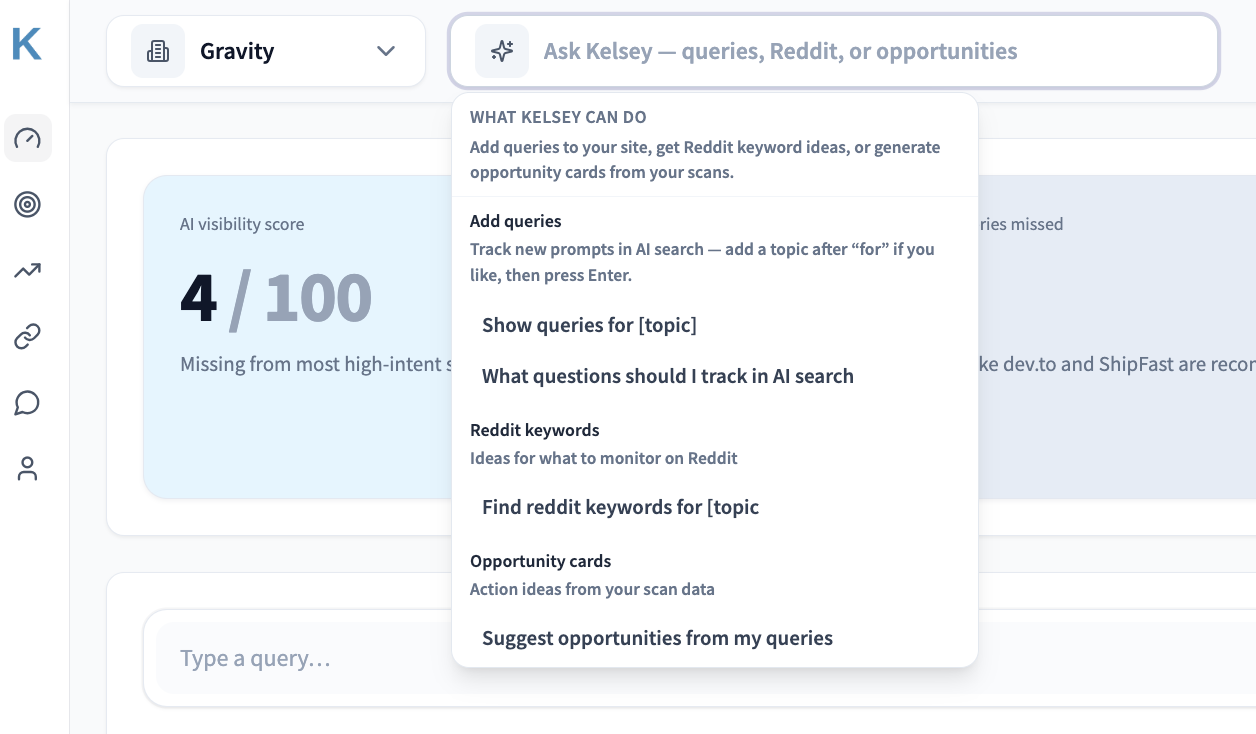Click the trending chart icon in the sidebar
Viewport: 1256px width, 734px height.
tap(28, 270)
